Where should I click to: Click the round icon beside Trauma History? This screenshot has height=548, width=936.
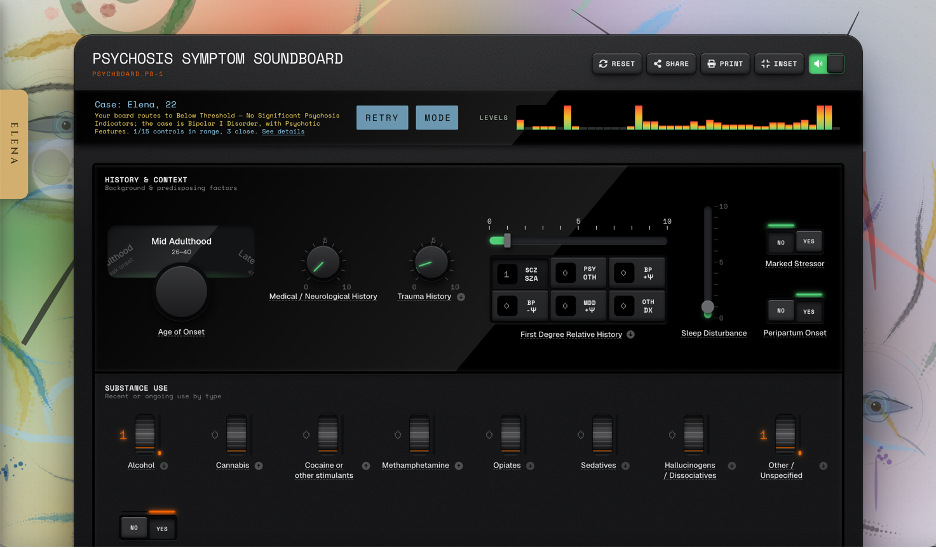461,297
